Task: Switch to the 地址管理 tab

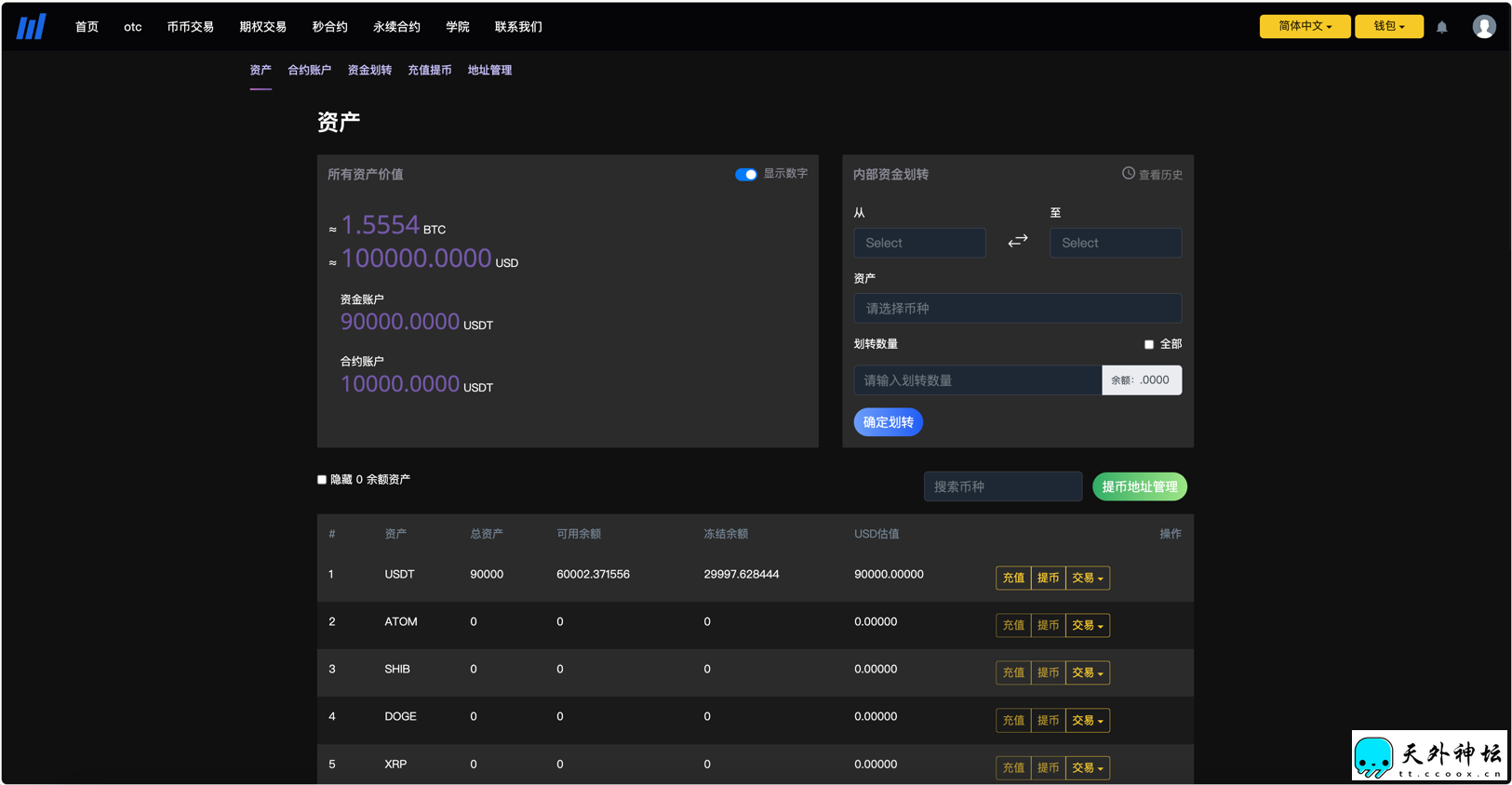Action: 489,70
